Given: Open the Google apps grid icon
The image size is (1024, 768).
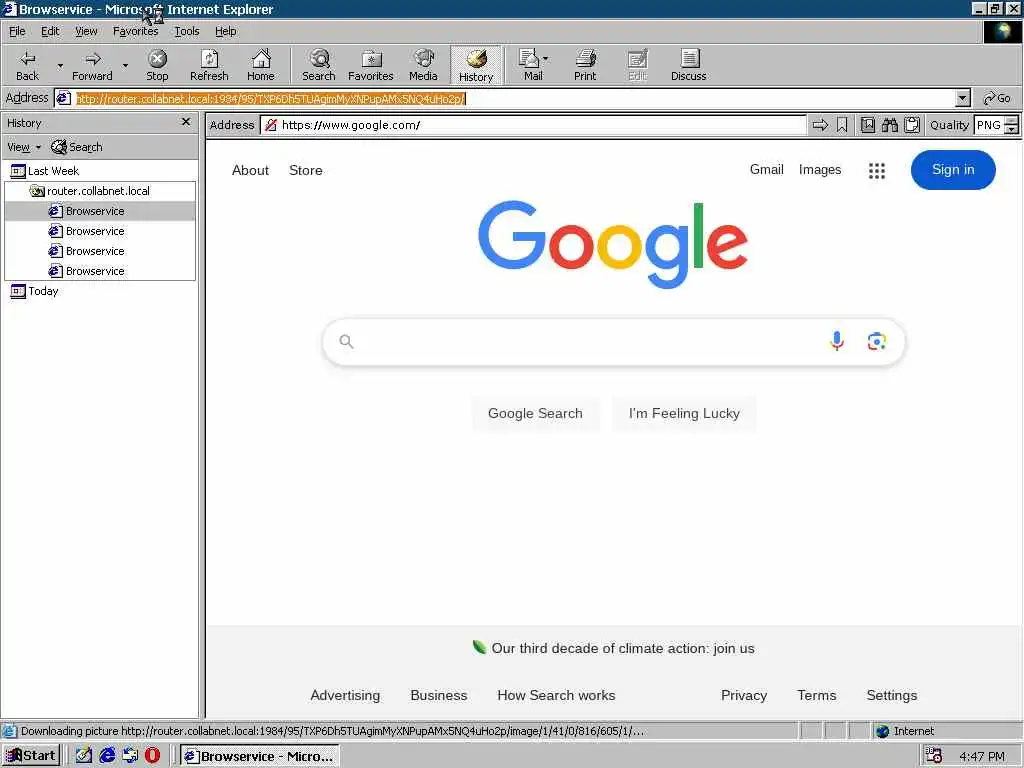Looking at the screenshot, I should tap(877, 170).
